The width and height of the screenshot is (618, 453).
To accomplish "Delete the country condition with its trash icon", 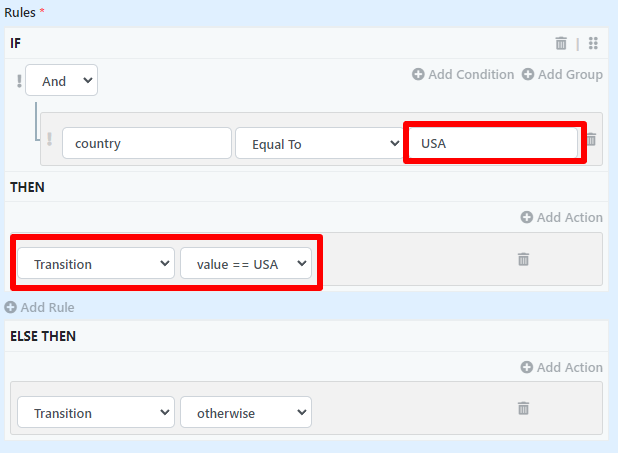I will [591, 140].
